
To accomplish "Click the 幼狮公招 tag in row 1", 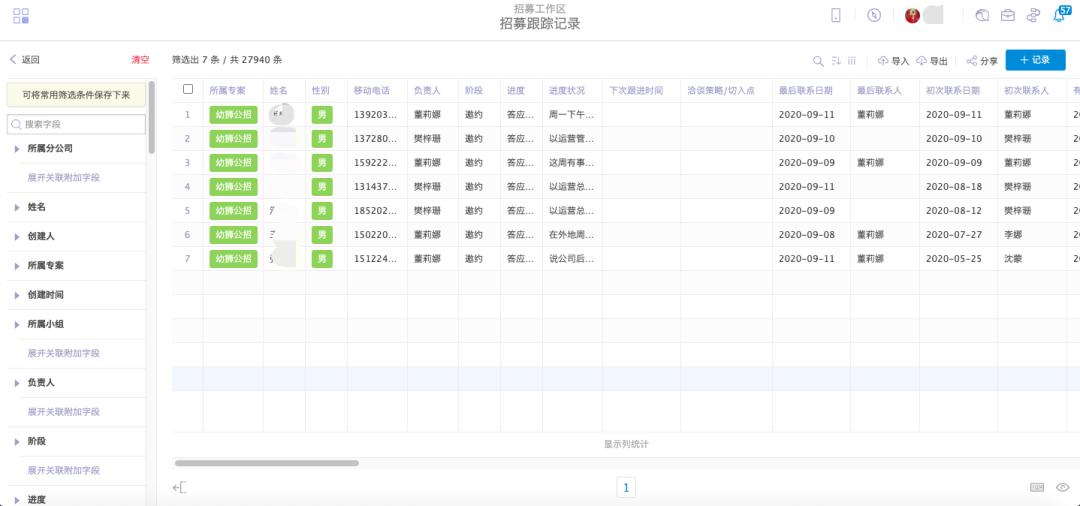I will [233, 115].
